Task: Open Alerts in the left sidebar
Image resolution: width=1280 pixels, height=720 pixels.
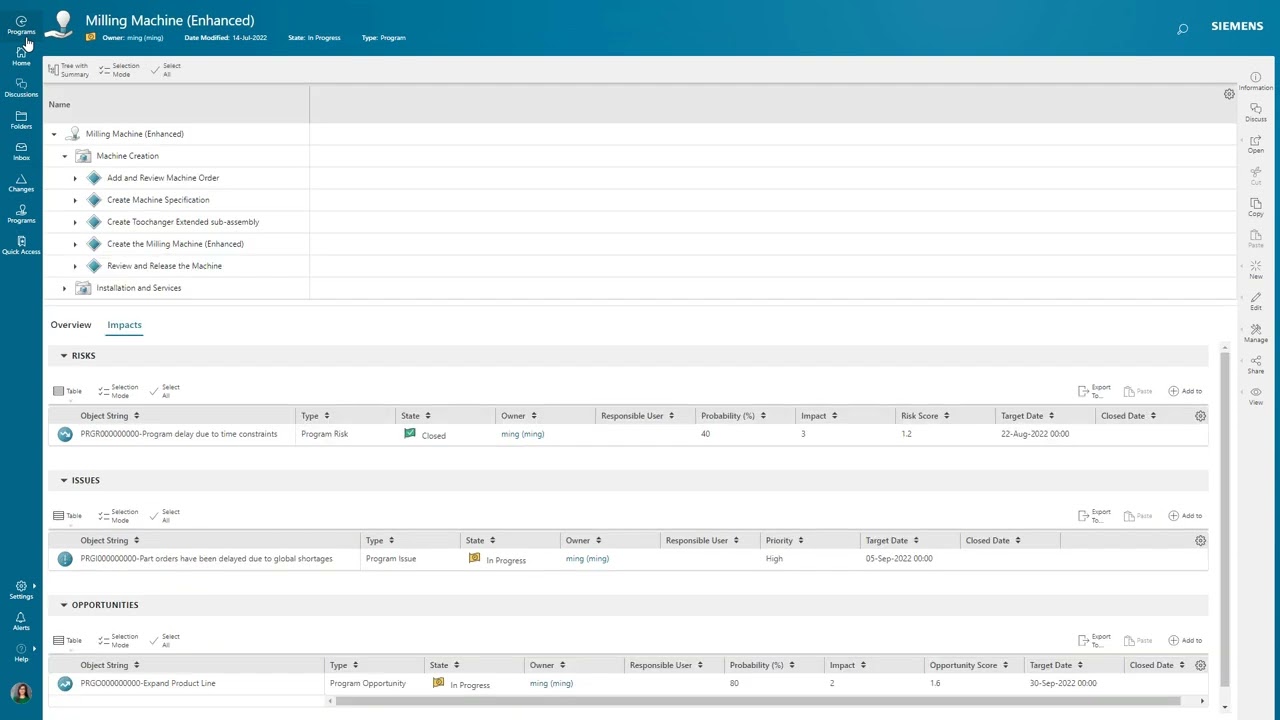Action: click(21, 621)
